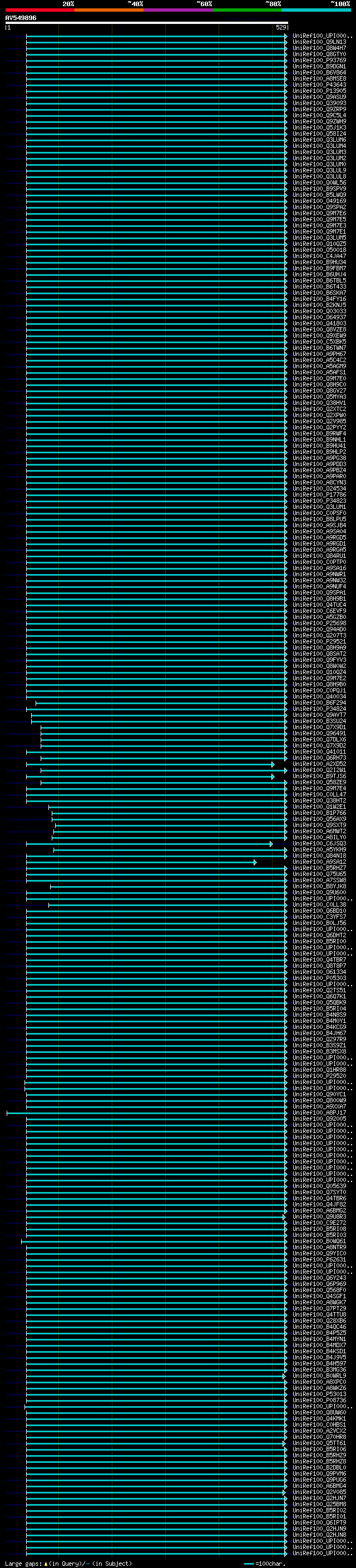Click the white query sequence bar
Viewport: 356px width, 1568px height.
[x=146, y=23]
